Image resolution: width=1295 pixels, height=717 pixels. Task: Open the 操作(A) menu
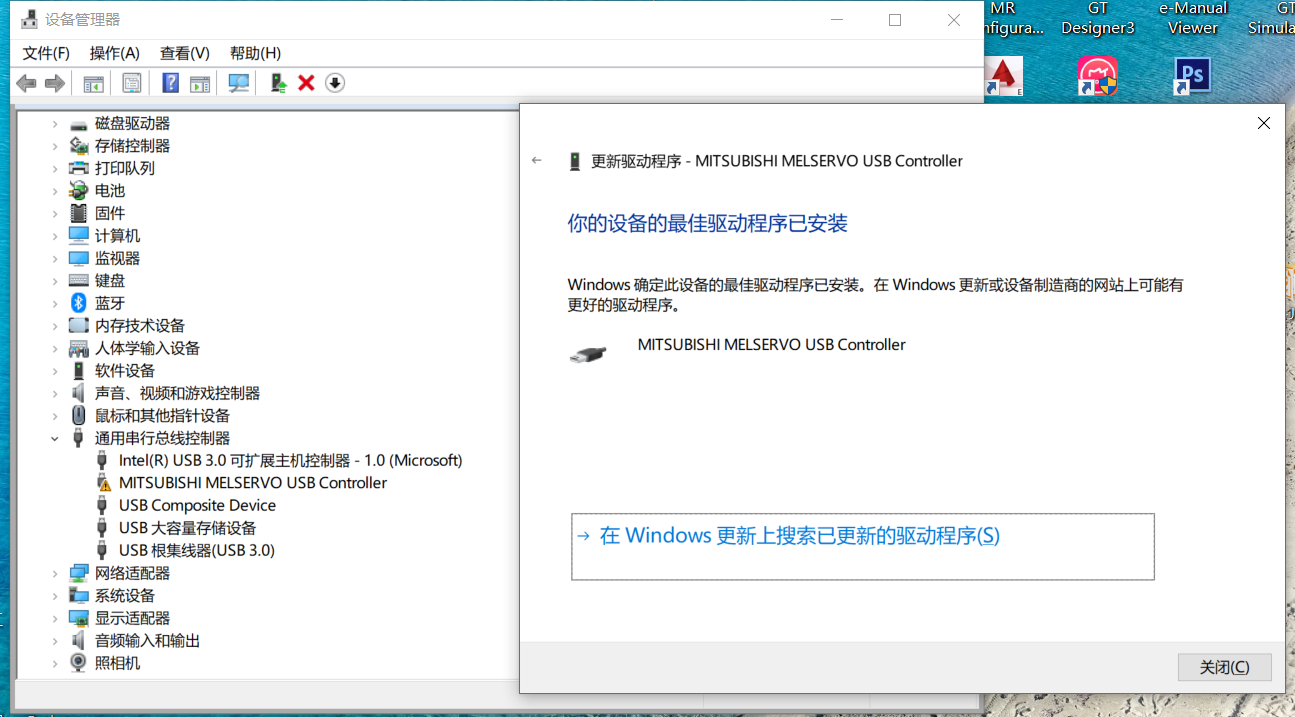[x=114, y=53]
